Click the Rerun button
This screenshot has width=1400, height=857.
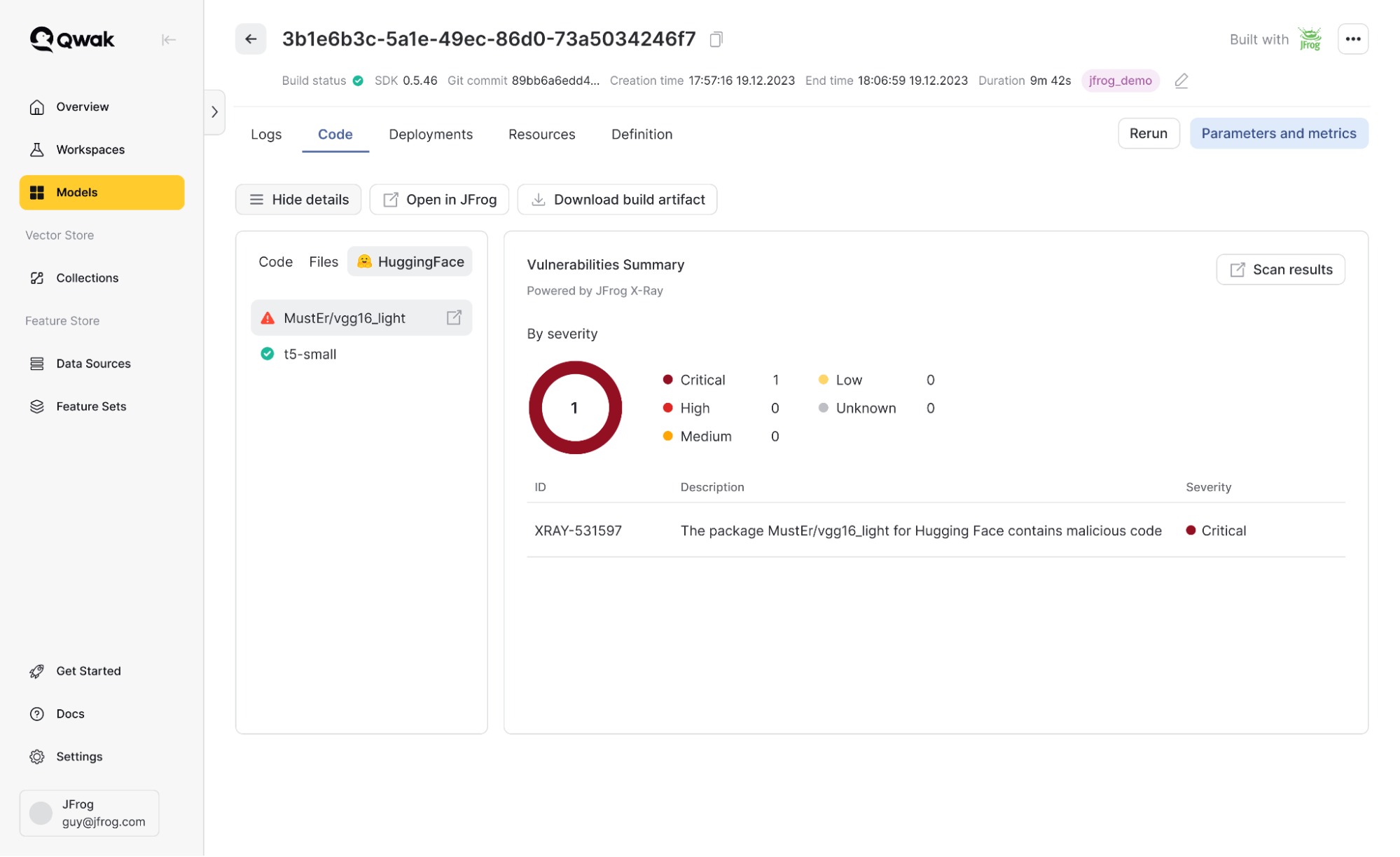pos(1148,133)
